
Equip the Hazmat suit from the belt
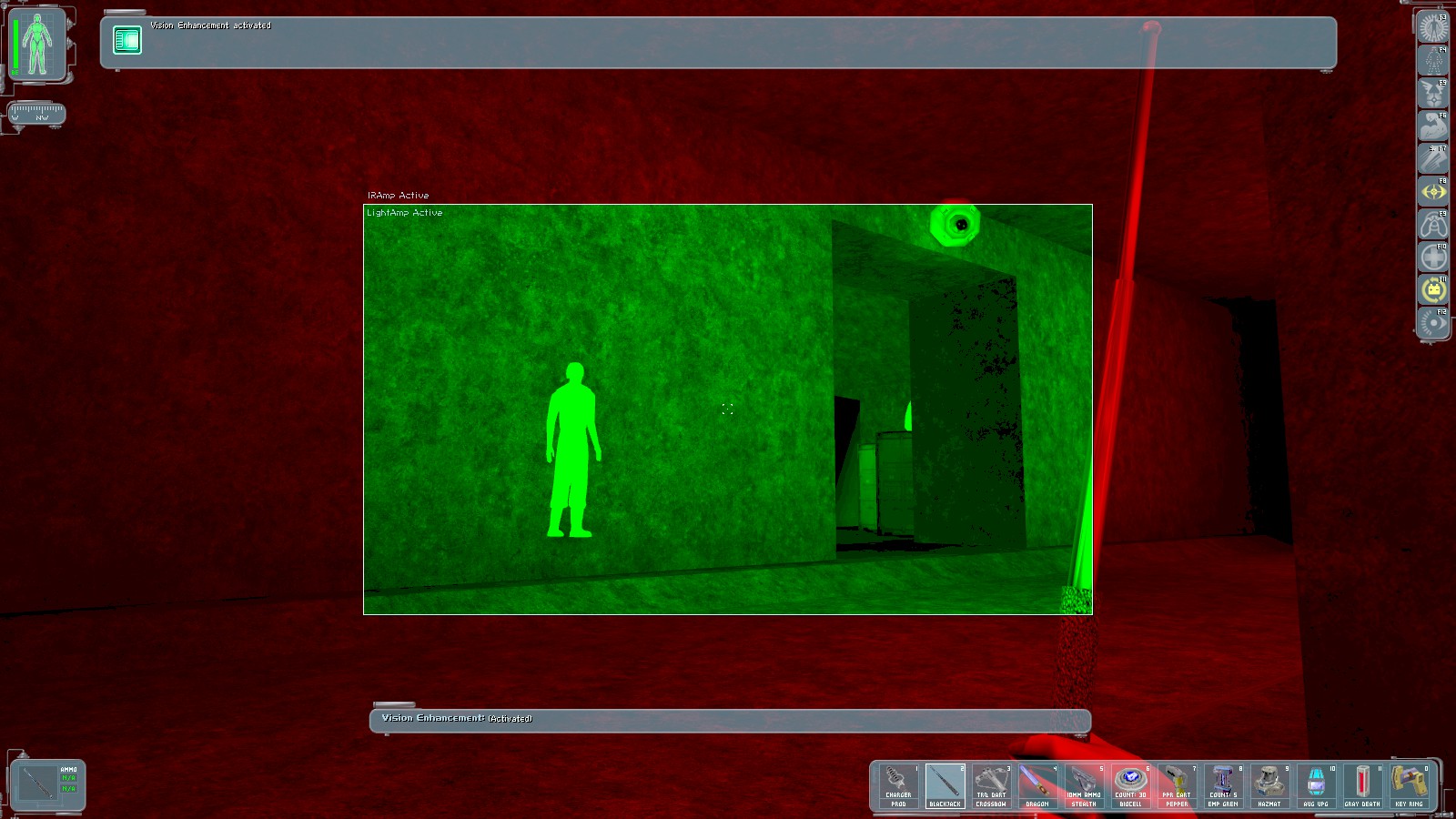(x=1269, y=786)
